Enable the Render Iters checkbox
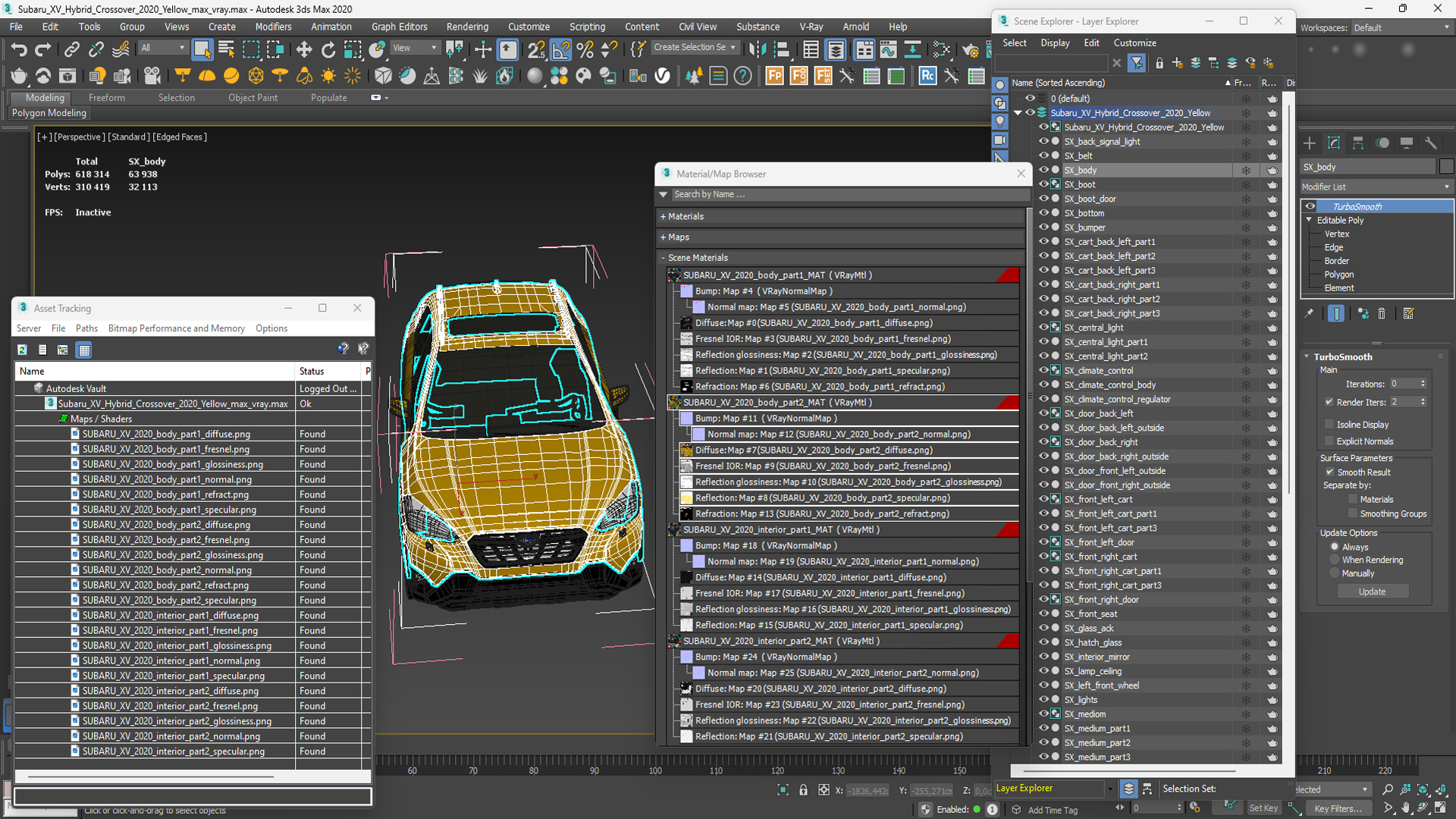The width and height of the screenshot is (1456, 819). (x=1329, y=402)
